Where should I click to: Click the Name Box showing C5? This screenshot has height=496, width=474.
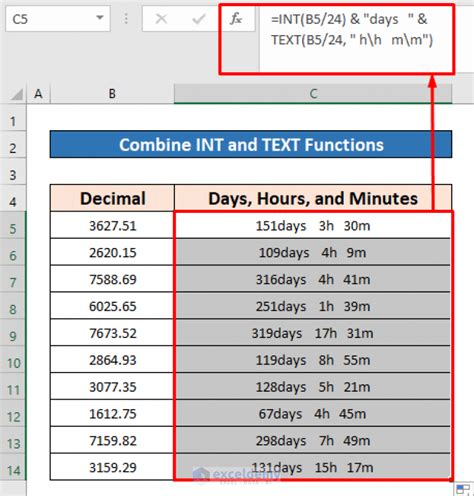58,19
